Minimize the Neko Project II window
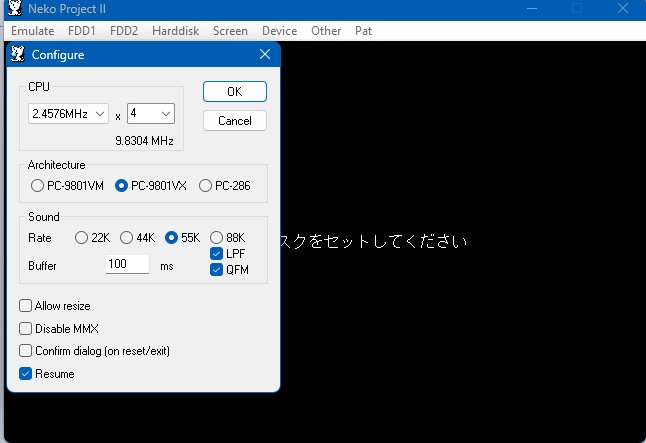 coord(532,8)
